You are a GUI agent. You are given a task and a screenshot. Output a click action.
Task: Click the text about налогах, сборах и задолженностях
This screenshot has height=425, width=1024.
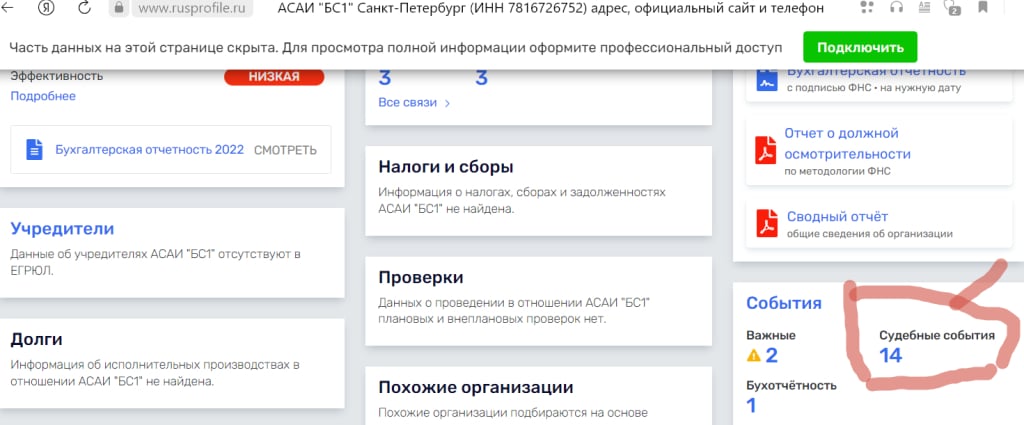522,200
